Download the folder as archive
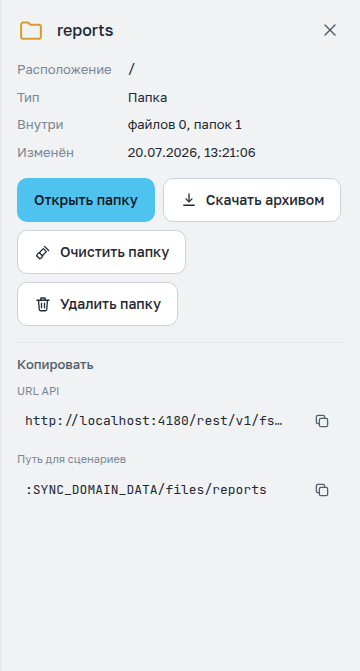This screenshot has height=671, width=360. coord(252,200)
